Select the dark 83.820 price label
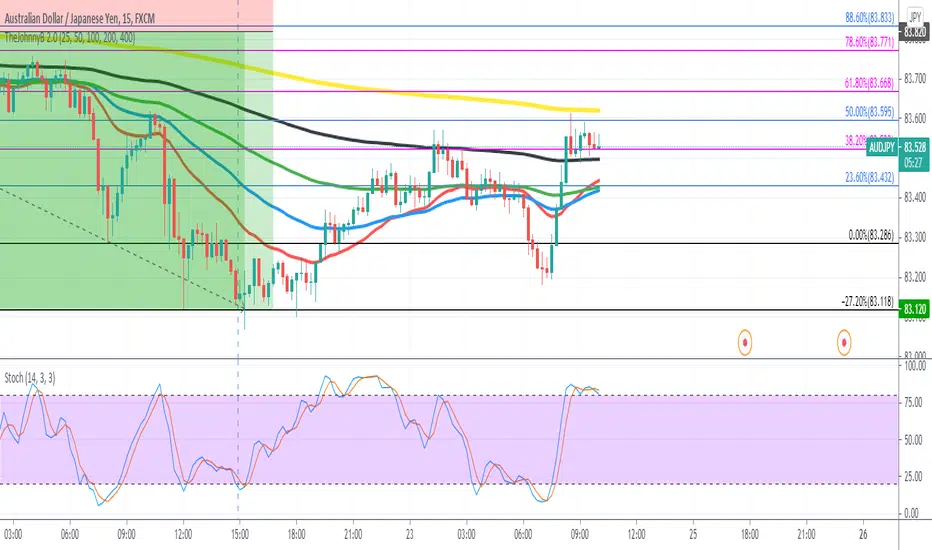The image size is (932, 550). pos(915,32)
